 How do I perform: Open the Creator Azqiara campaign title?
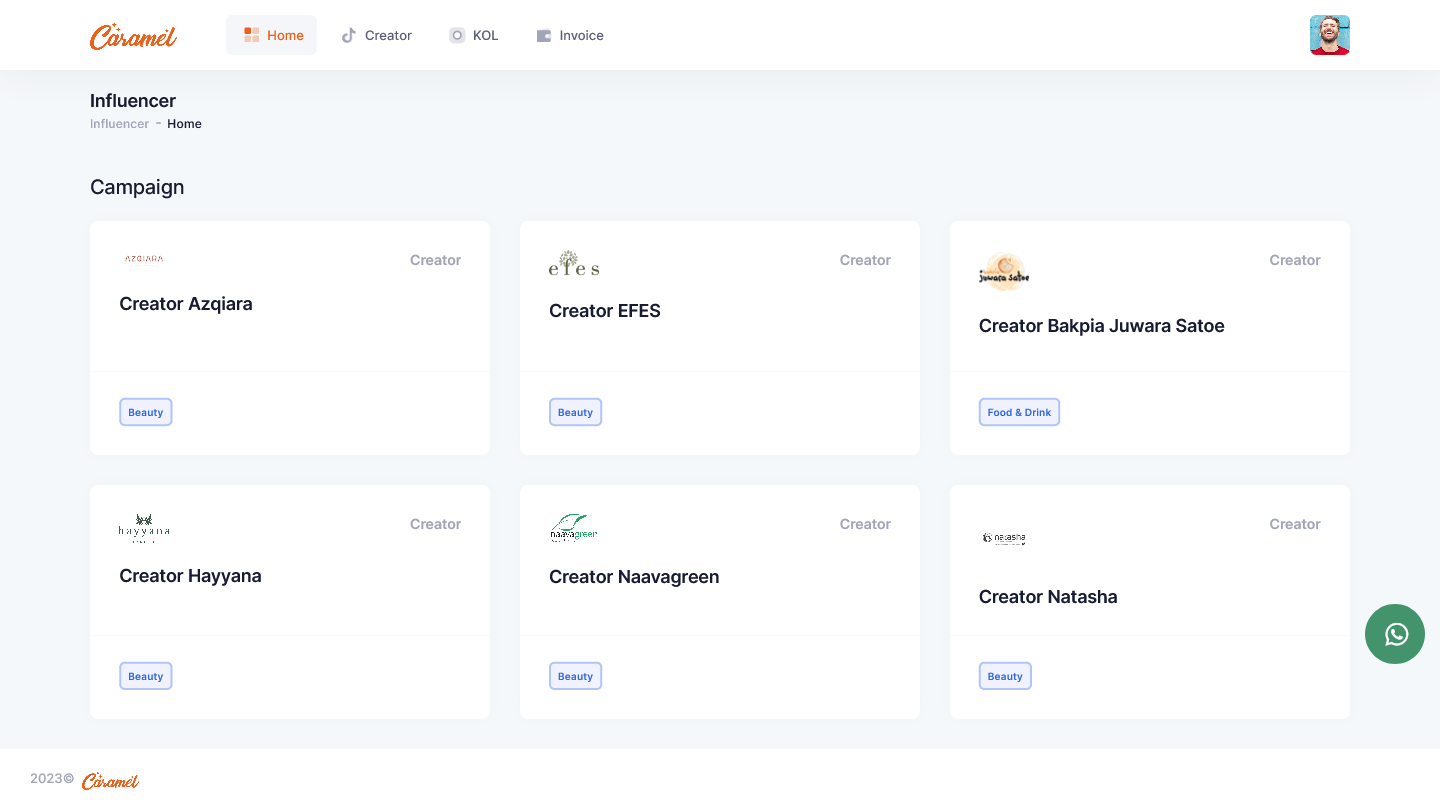point(186,304)
